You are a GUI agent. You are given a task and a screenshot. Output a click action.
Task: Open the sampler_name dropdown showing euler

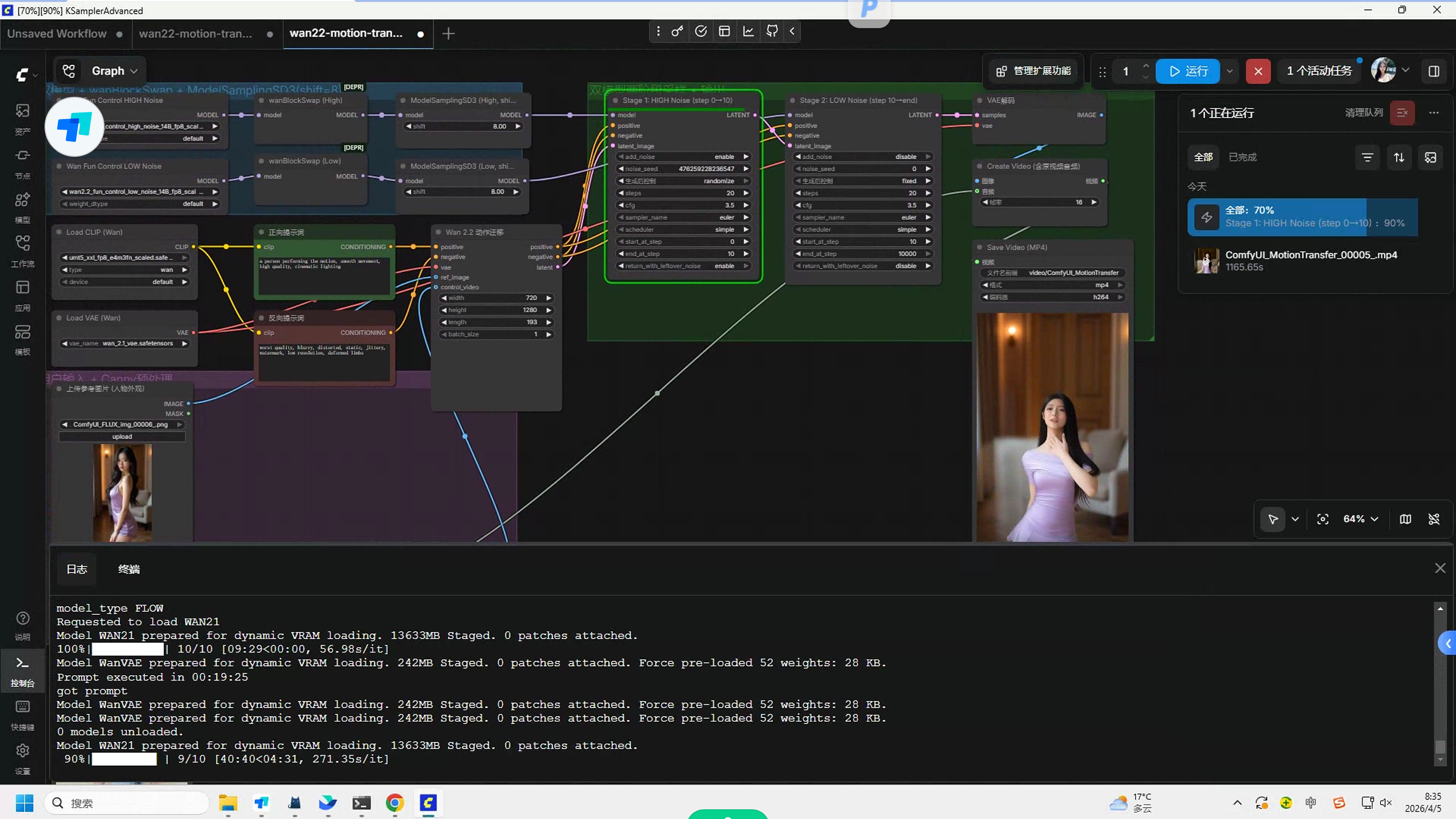tap(683, 217)
